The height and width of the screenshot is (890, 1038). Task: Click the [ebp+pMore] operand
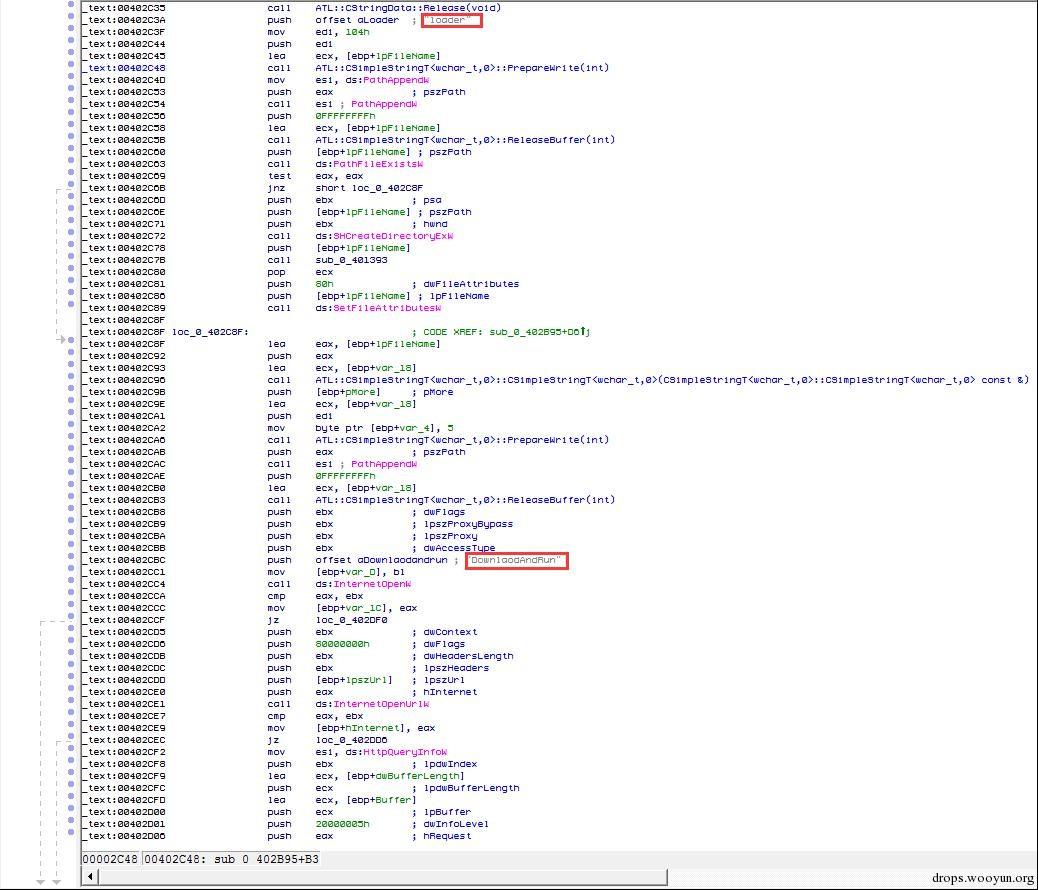click(x=348, y=392)
